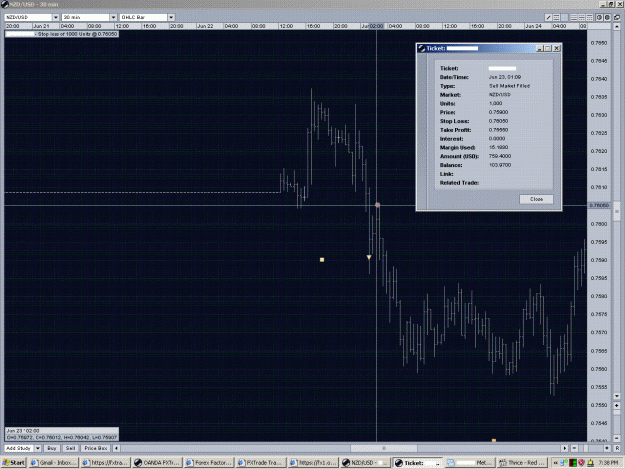
Task: Click the horizontal scrollbar thumb below chart
Action: (383, 448)
